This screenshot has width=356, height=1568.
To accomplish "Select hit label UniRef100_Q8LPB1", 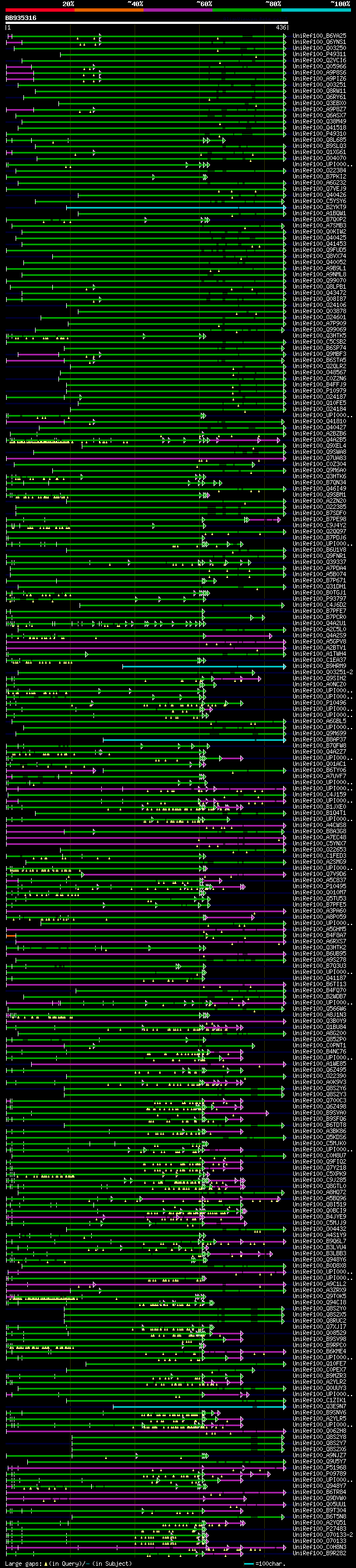I will [319, 286].
